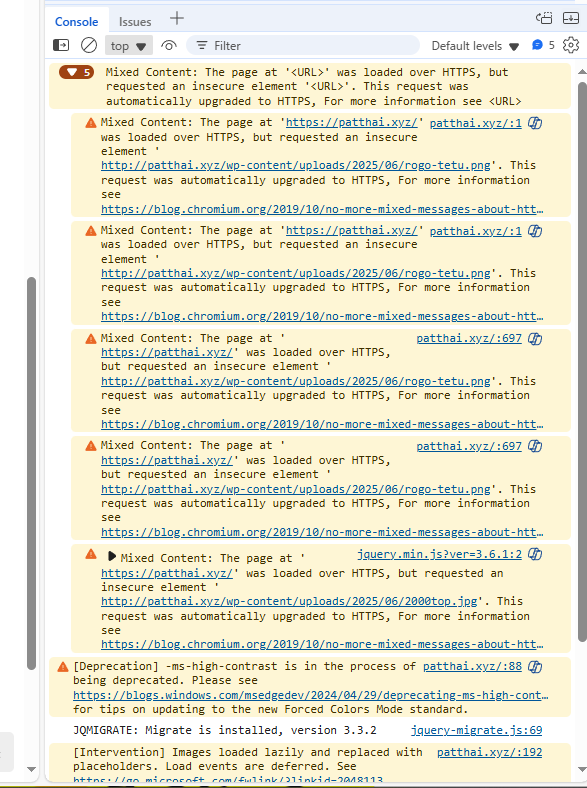Open jquery.min.js?ver=3.6.1:2 source link
Image resolution: width=587 pixels, height=788 pixels.
pyautogui.click(x=439, y=554)
